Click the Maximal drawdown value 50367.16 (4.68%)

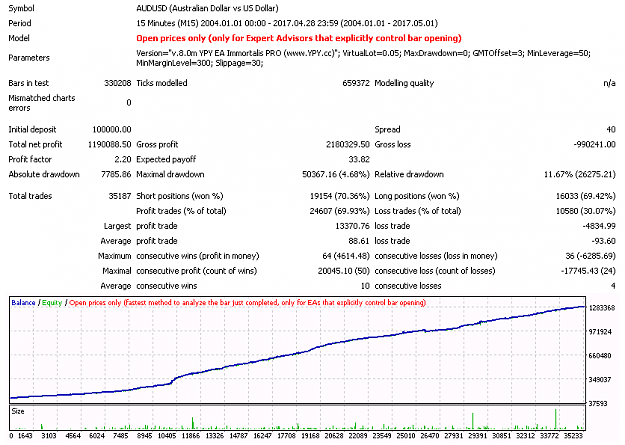pyautogui.click(x=336, y=174)
